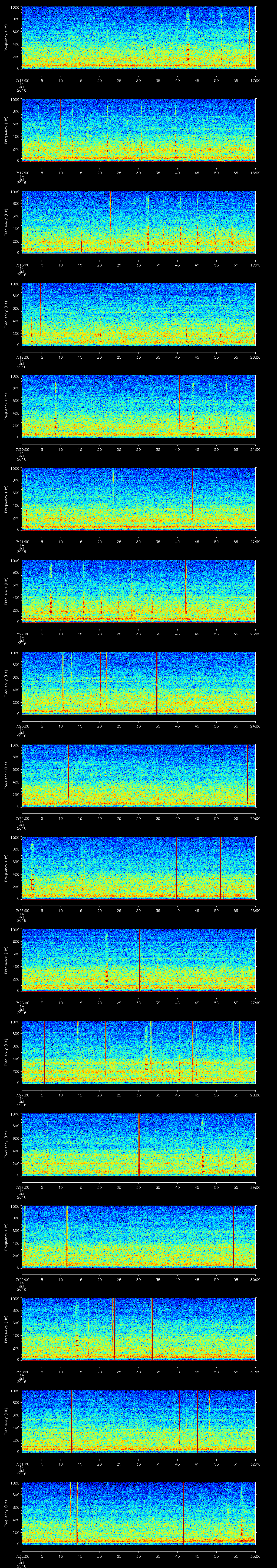Click the '7:29:00' timestamp text
Screen dimensions: 277x1568
[22, 1279]
